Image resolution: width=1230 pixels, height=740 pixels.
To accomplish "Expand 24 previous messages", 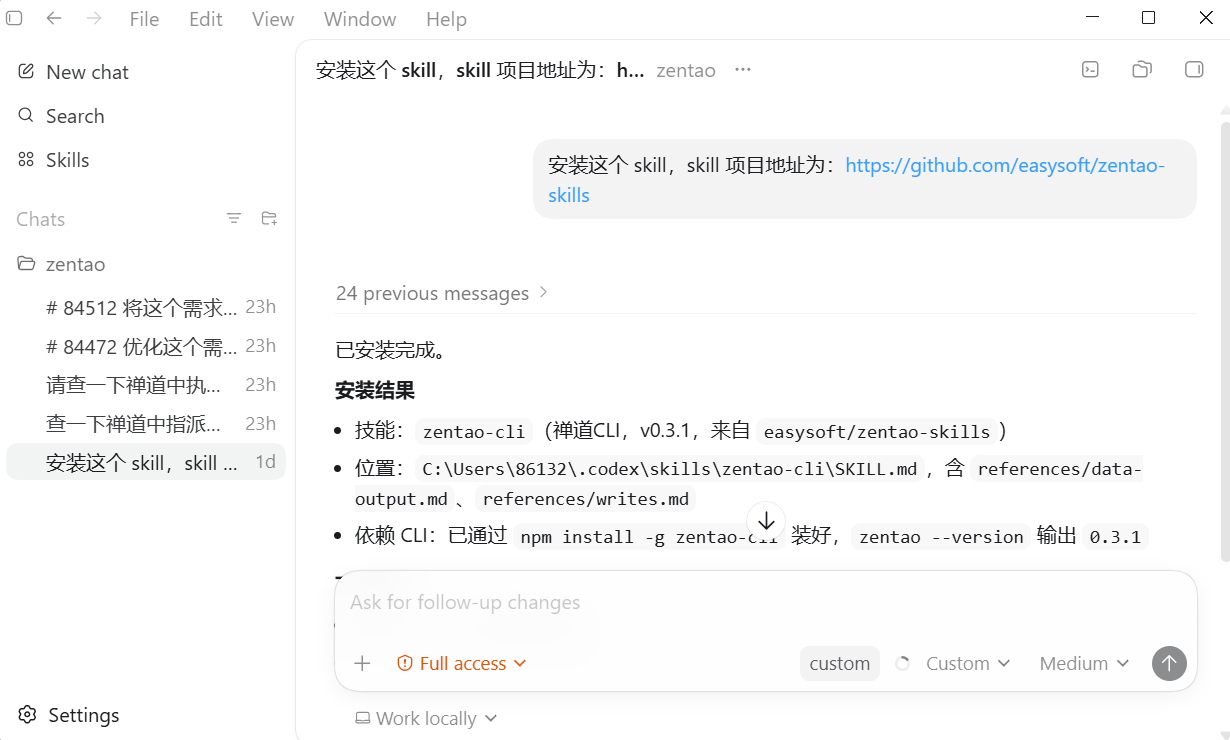I will point(443,293).
